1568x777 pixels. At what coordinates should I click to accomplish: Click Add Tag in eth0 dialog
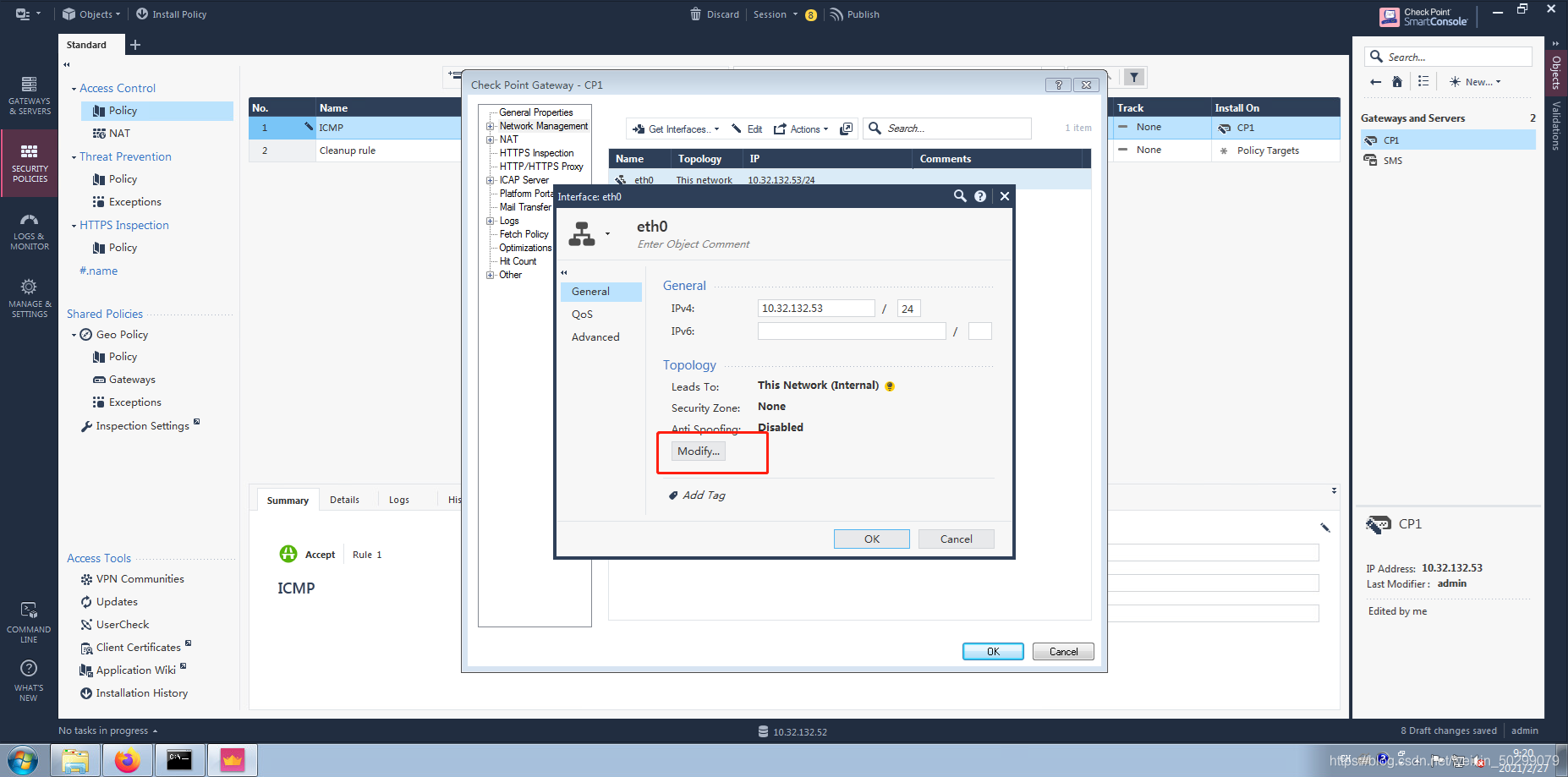coord(696,495)
